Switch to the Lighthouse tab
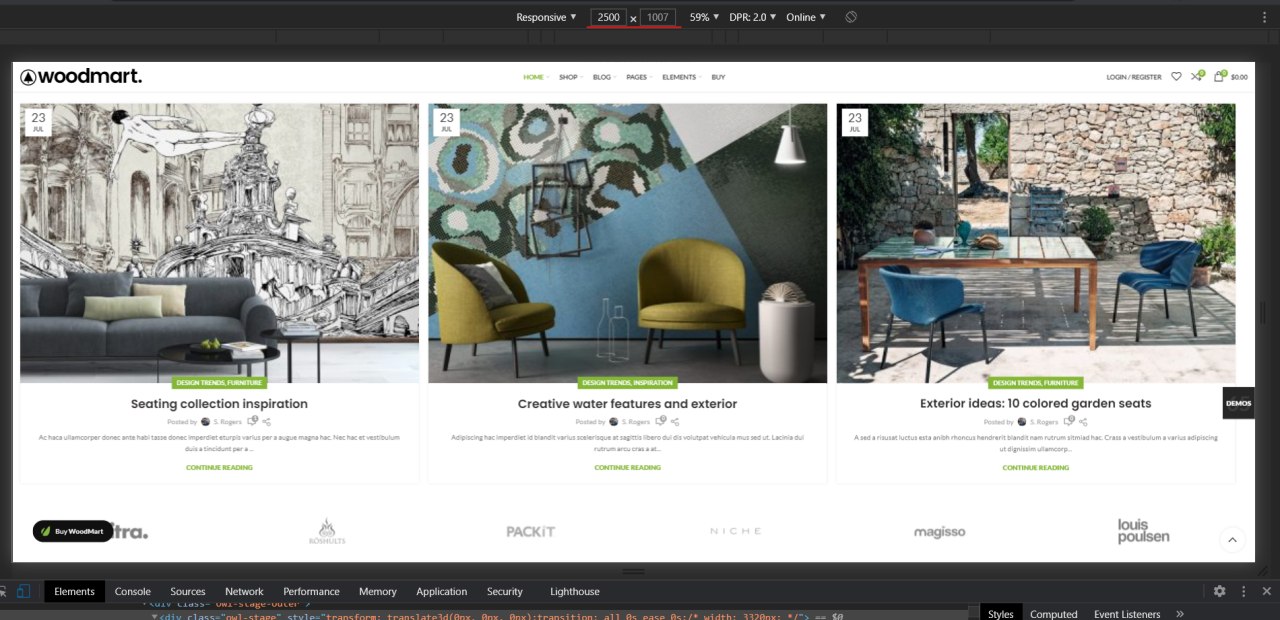The height and width of the screenshot is (620, 1280). [x=575, y=591]
